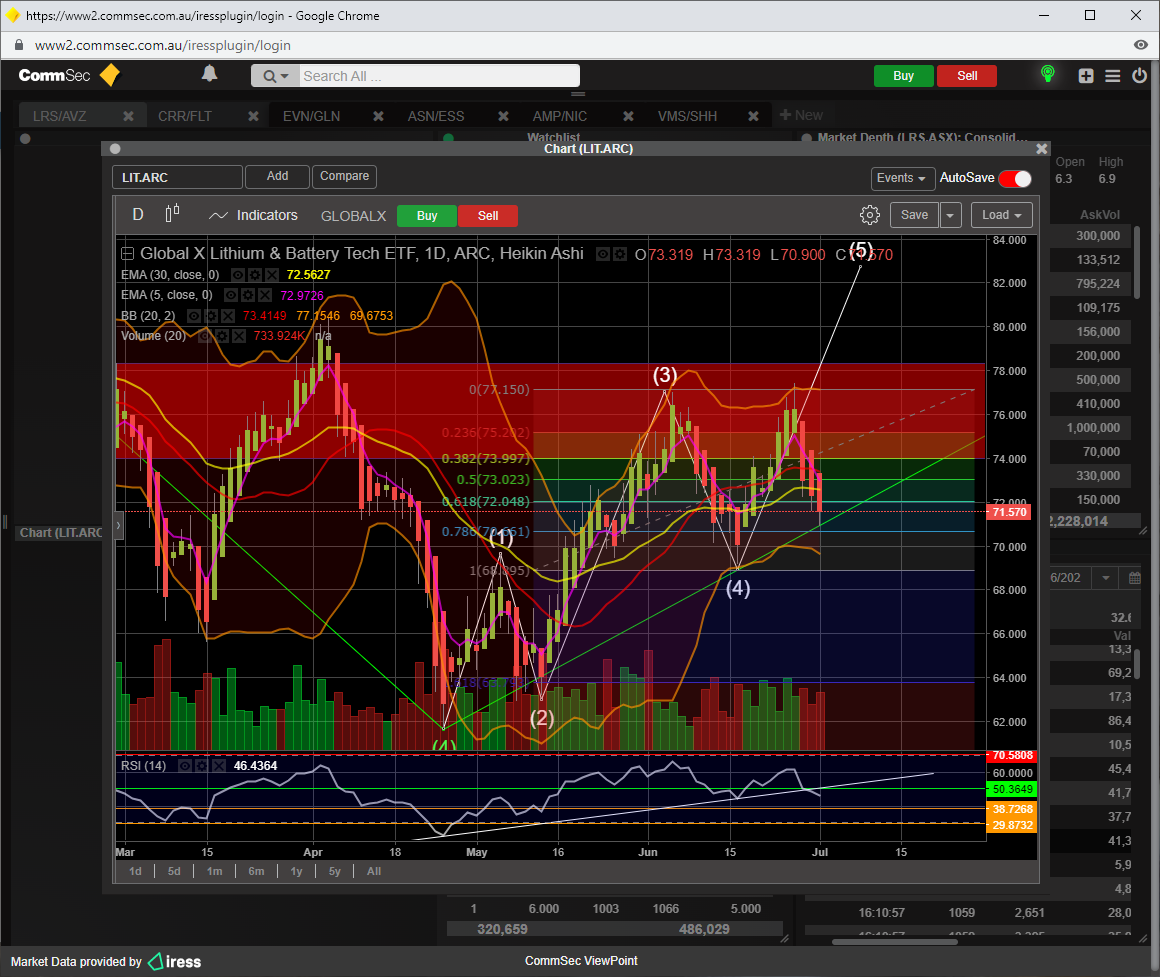The width and height of the screenshot is (1160, 977).
Task: Close the EVN/GLN tab
Action: [x=378, y=116]
